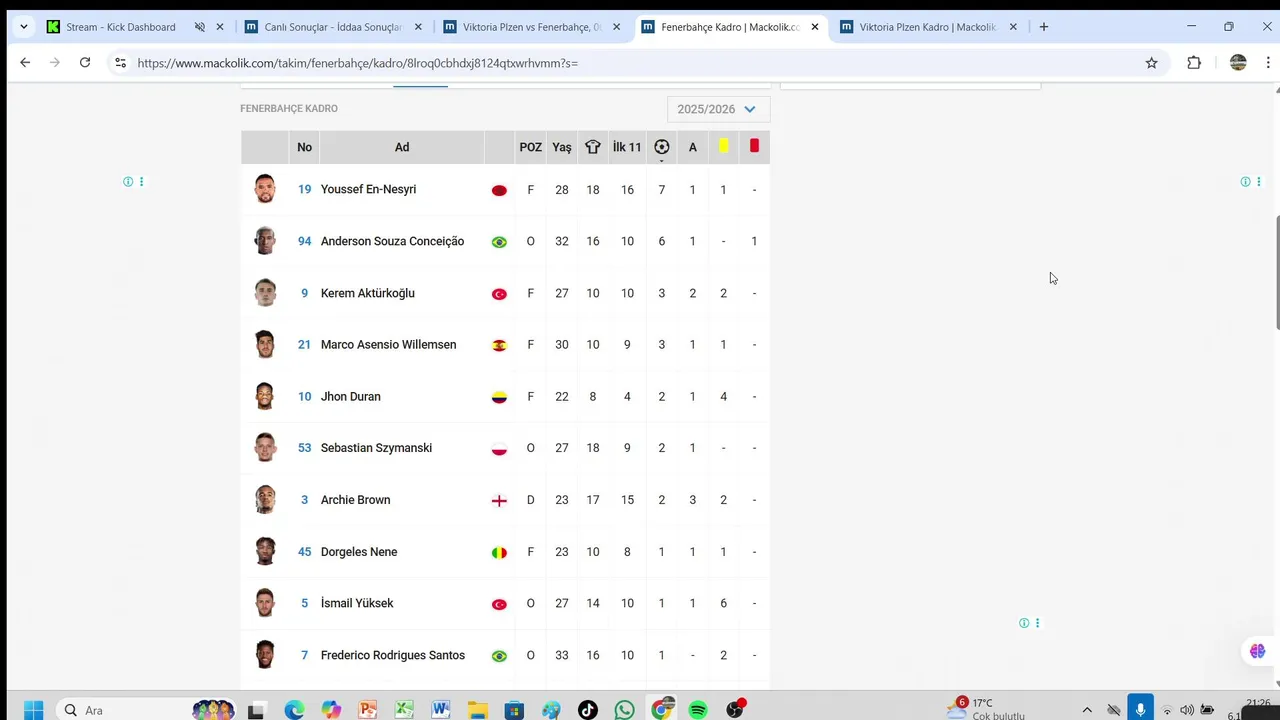The image size is (1280, 720).
Task: Switch to Viktoria Plzen vs Fenerbahçe tab
Action: pos(531,27)
